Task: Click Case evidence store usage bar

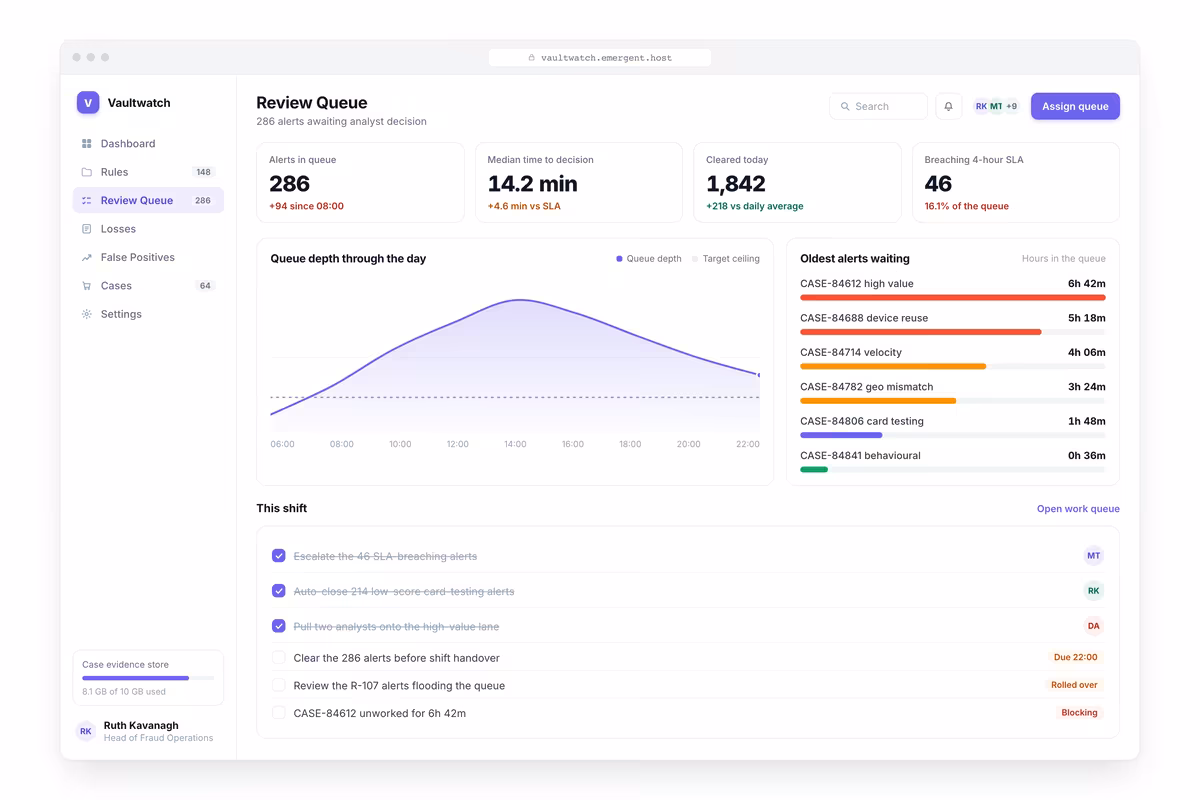Action: tap(148, 678)
